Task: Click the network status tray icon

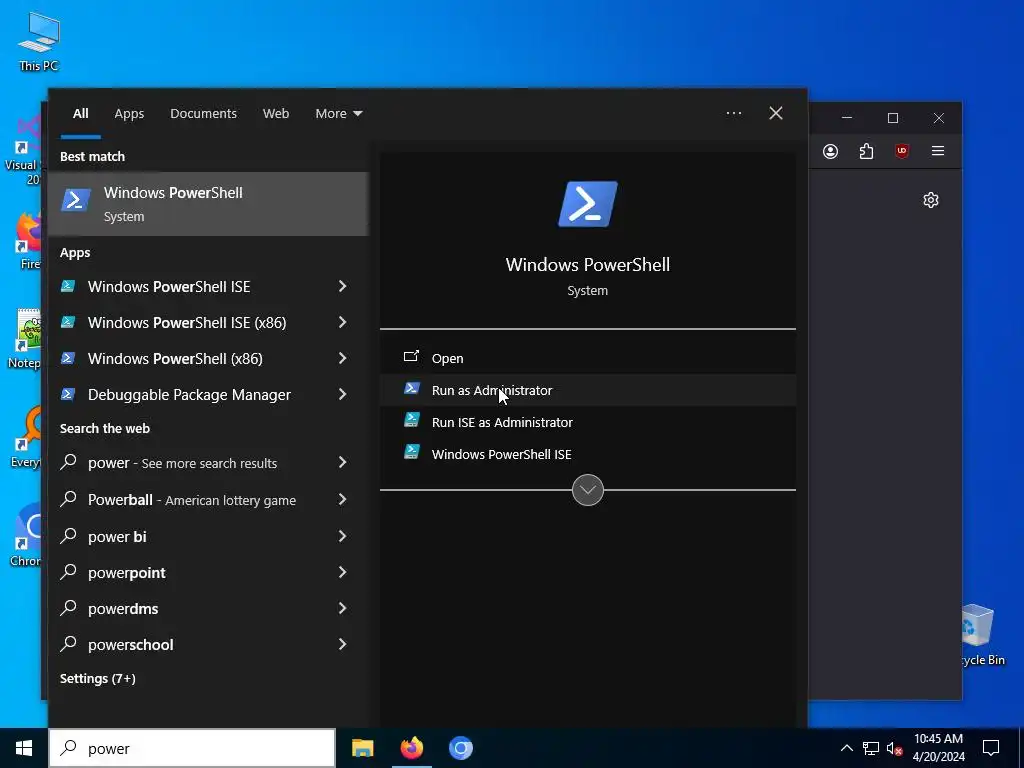Action: 871,748
